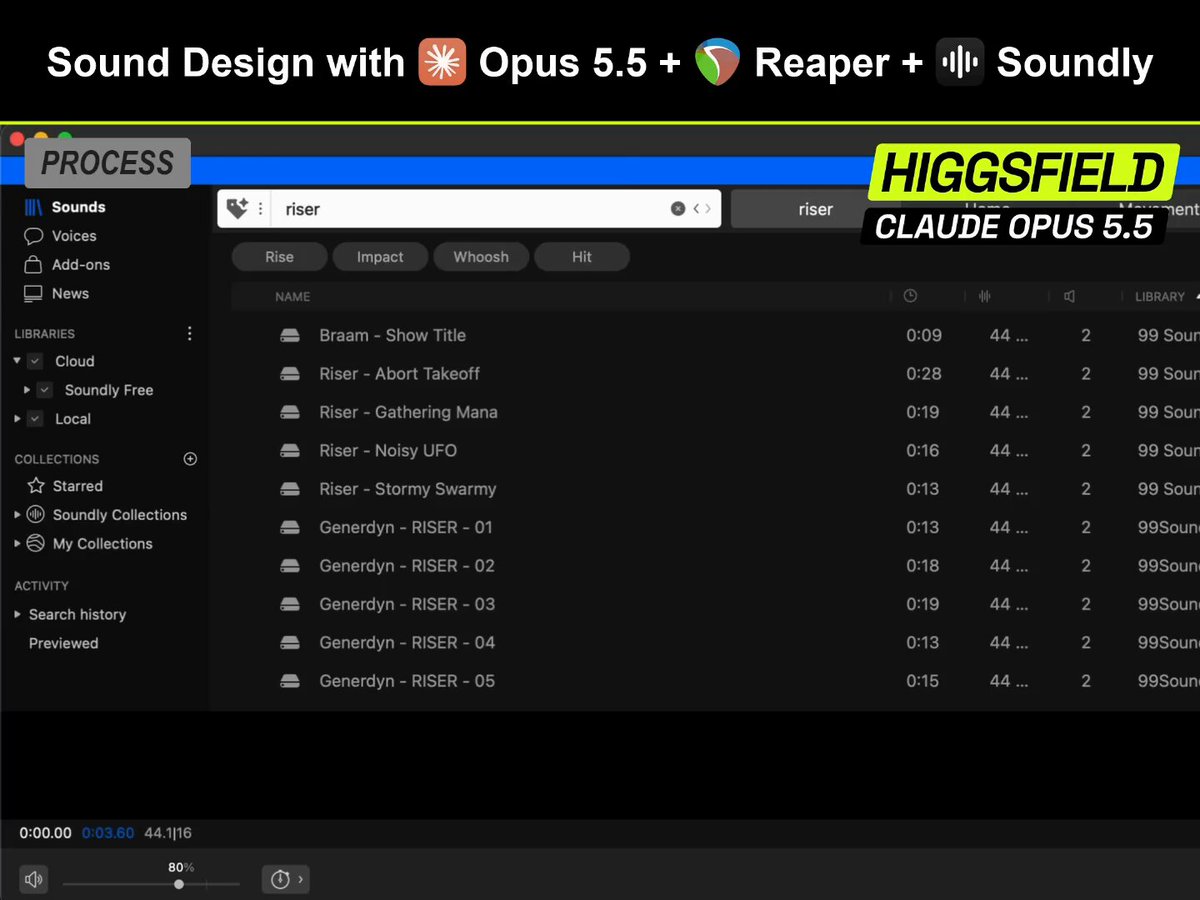Sort results by NAME column header

[293, 297]
